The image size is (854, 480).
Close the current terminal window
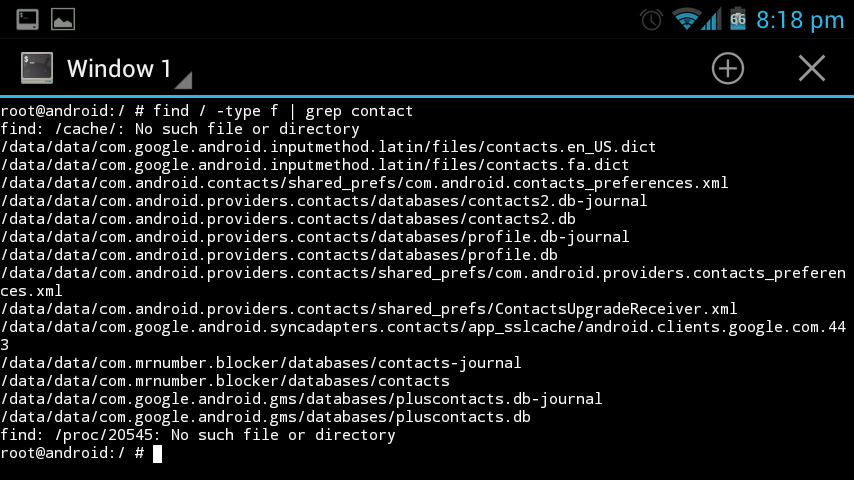pyautogui.click(x=811, y=68)
